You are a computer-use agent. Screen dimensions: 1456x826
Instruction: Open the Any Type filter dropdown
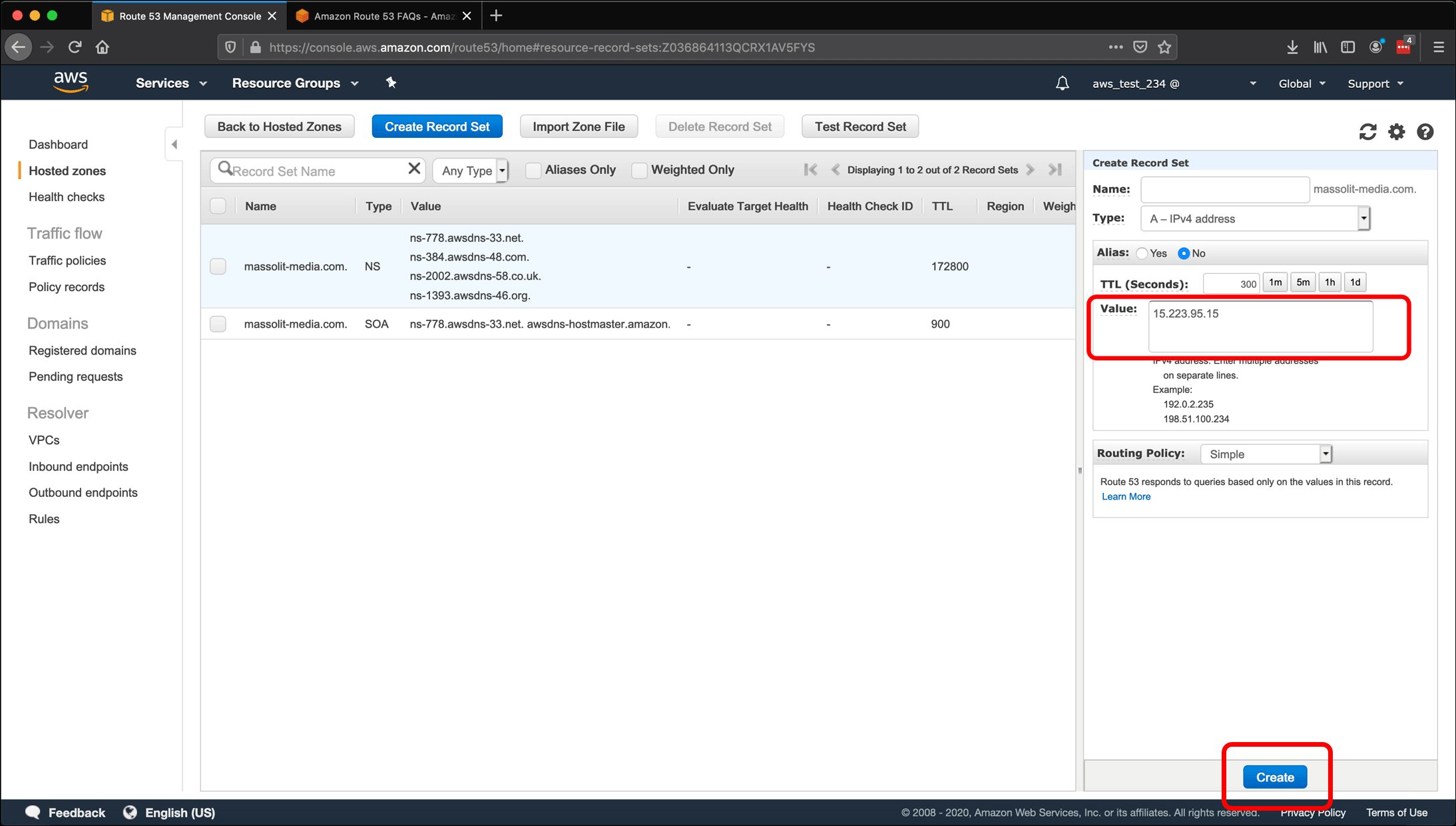tap(471, 171)
